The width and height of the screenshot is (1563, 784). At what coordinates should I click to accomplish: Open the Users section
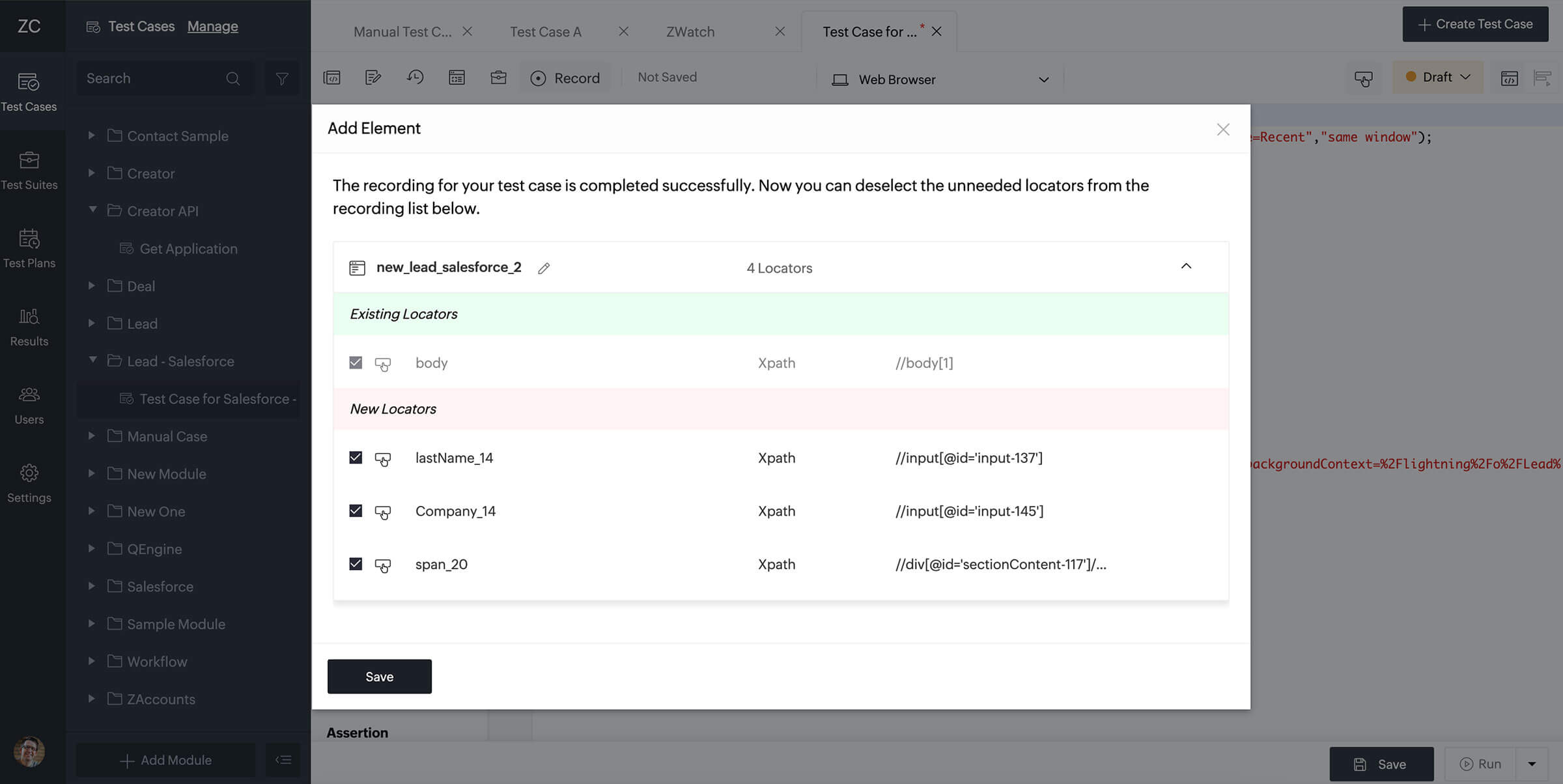(29, 404)
